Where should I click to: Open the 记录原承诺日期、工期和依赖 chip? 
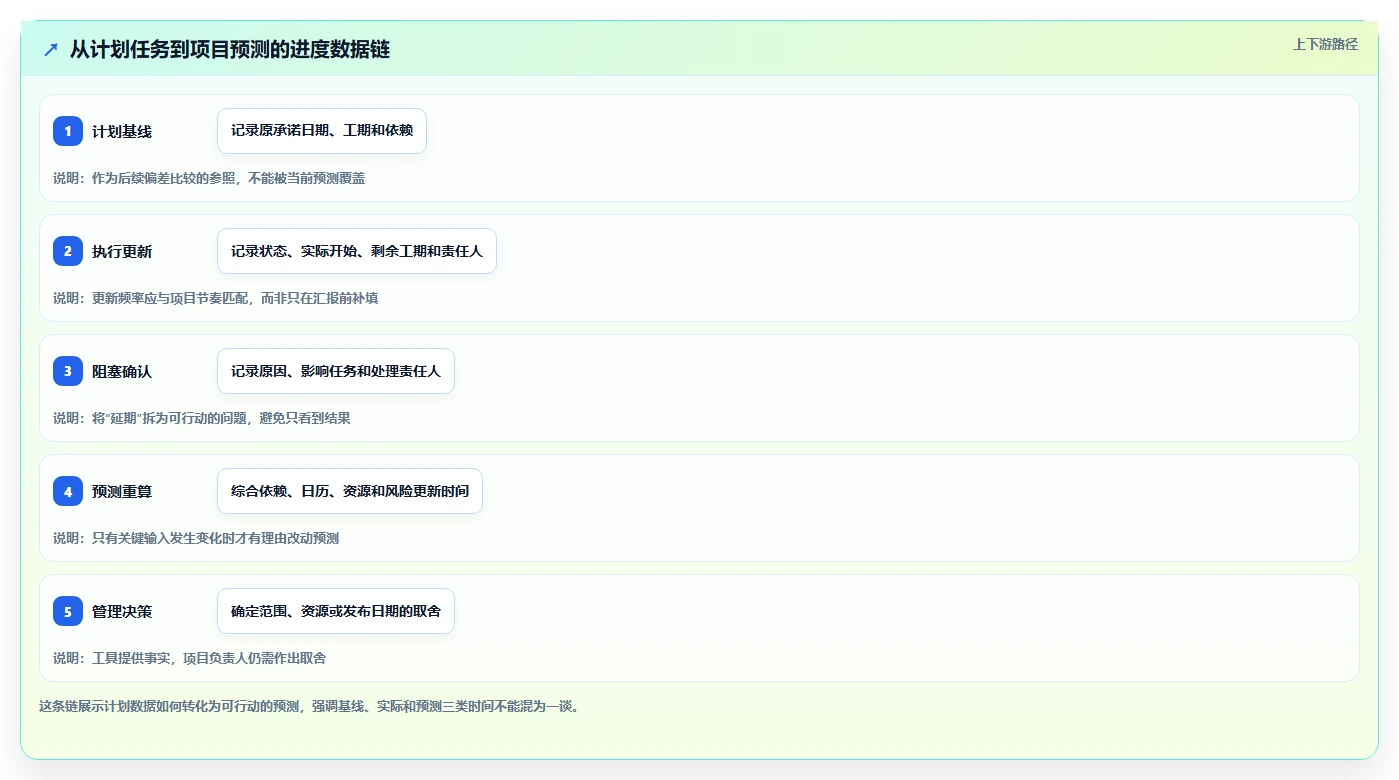click(322, 131)
